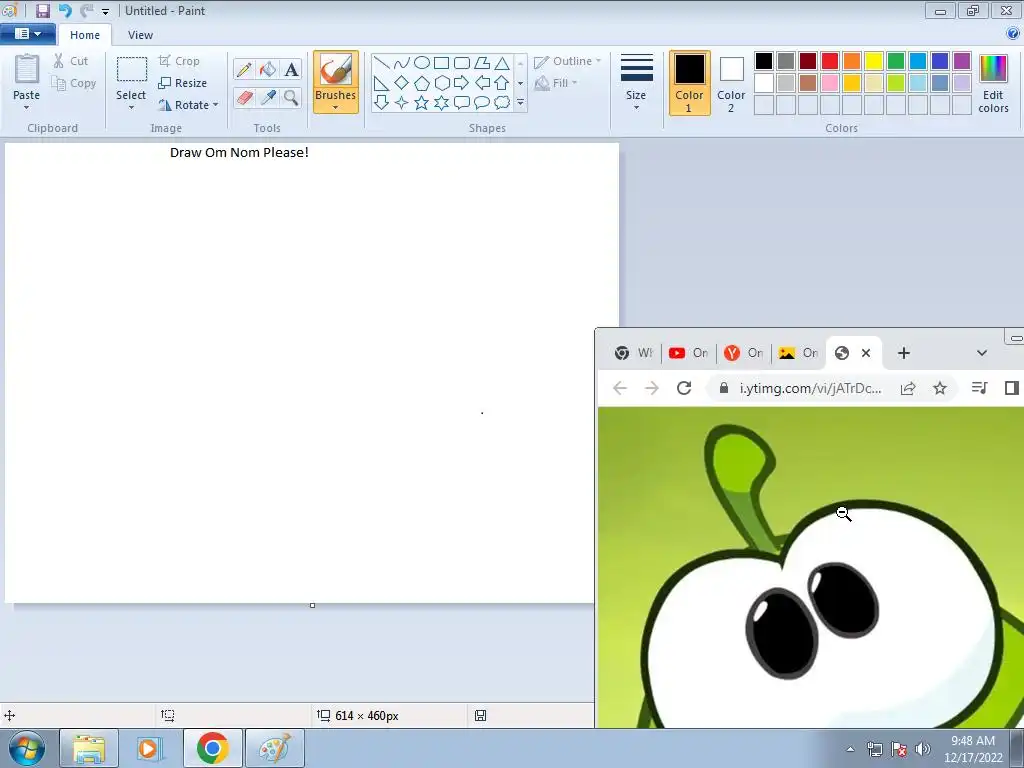Open the Windows Start menu
Screen dimensions: 1024x768
(x=27, y=748)
